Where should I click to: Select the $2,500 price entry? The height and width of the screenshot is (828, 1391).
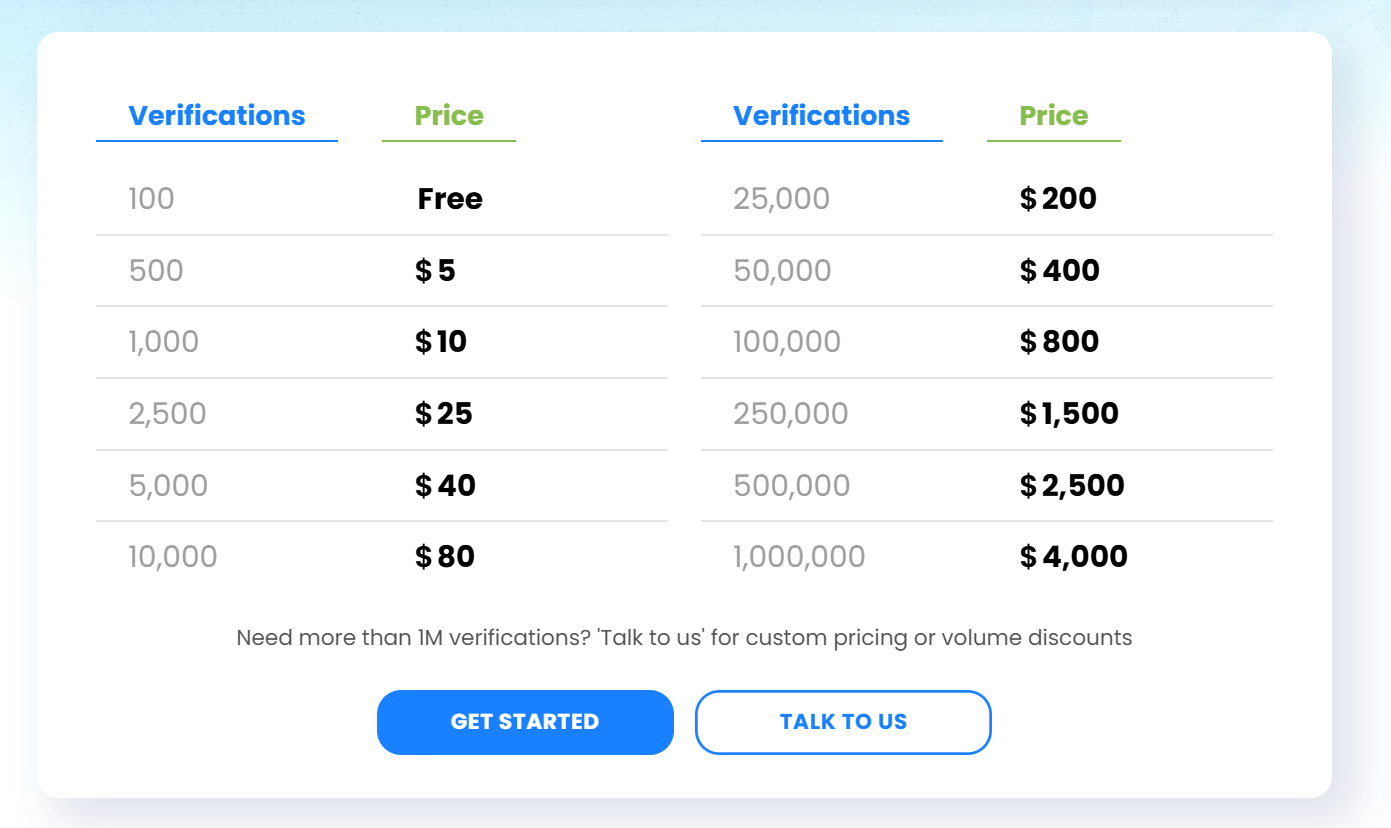1072,486
